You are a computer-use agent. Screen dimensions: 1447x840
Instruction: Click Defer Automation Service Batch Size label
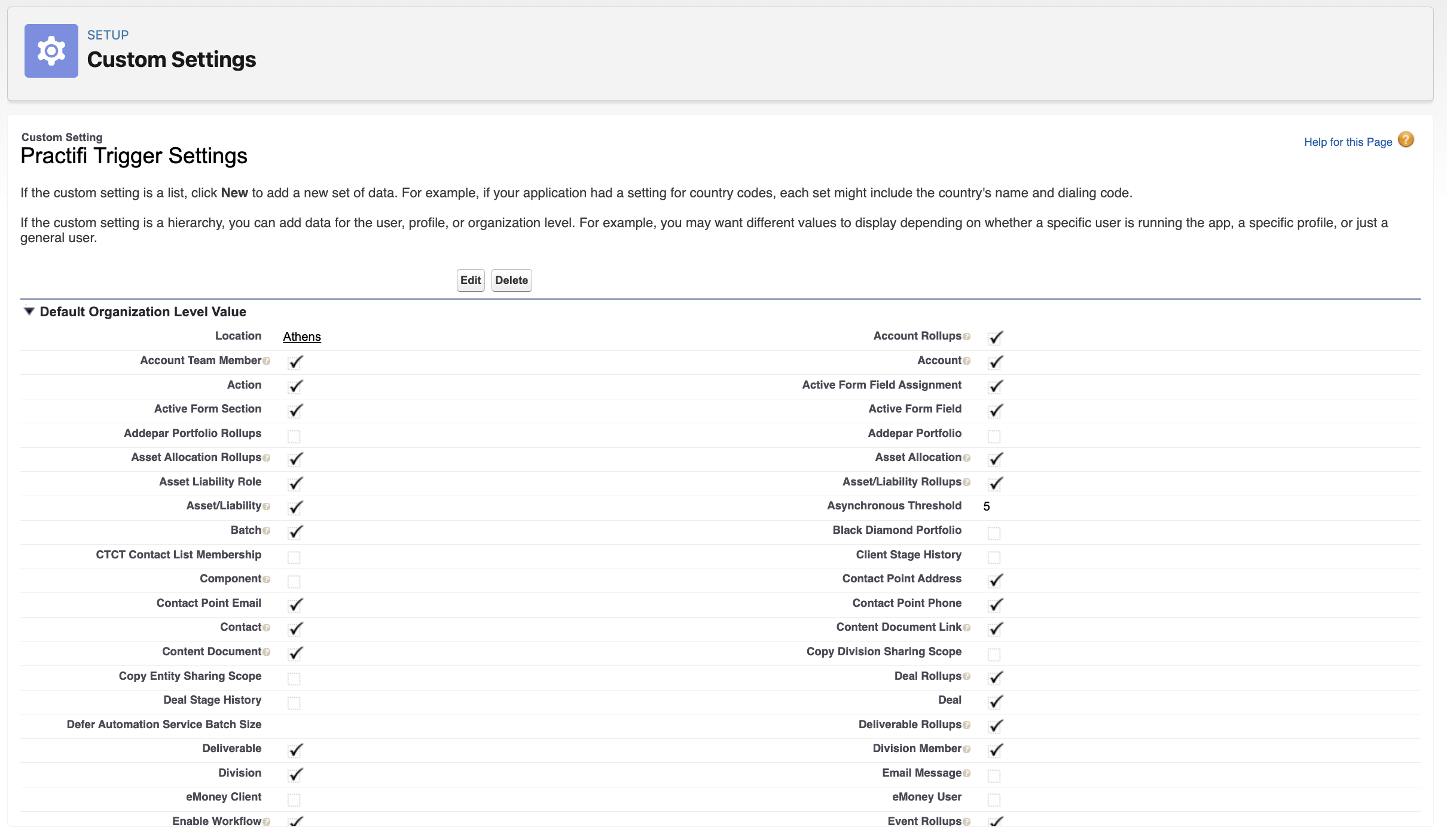(164, 725)
